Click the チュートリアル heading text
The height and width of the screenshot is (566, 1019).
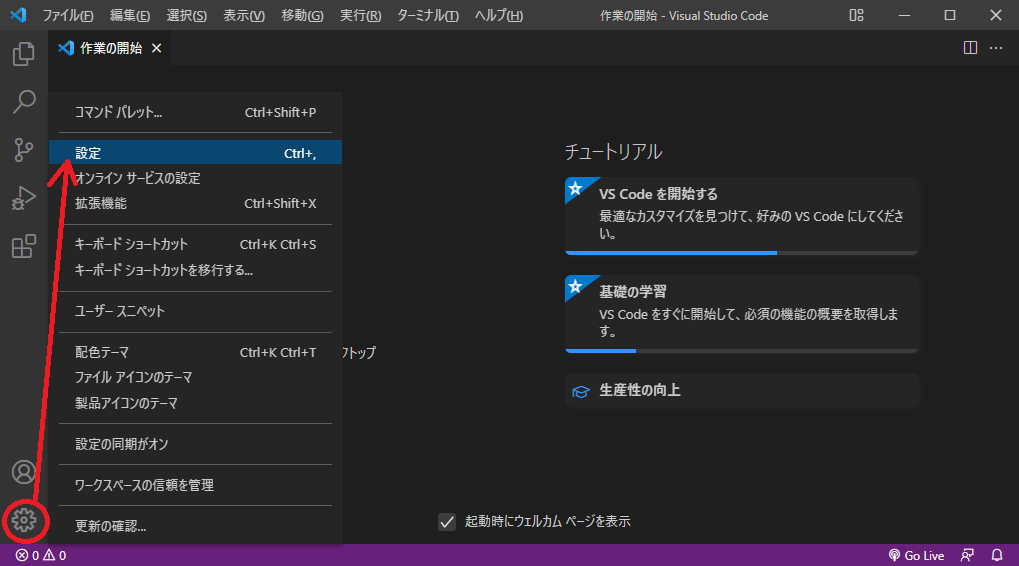[613, 152]
